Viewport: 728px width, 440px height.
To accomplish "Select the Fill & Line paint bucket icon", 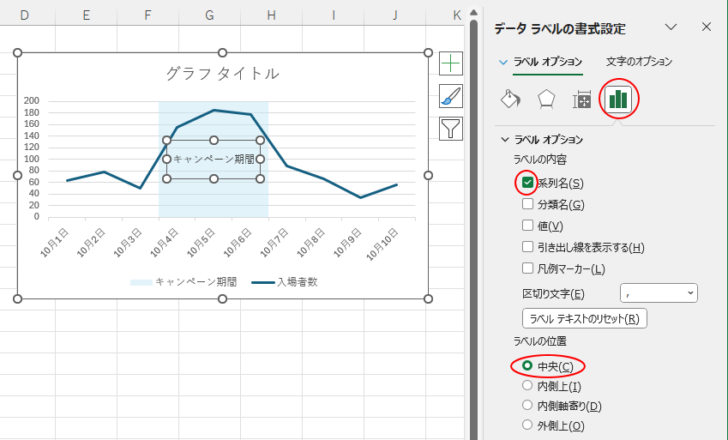I will pyautogui.click(x=510, y=99).
